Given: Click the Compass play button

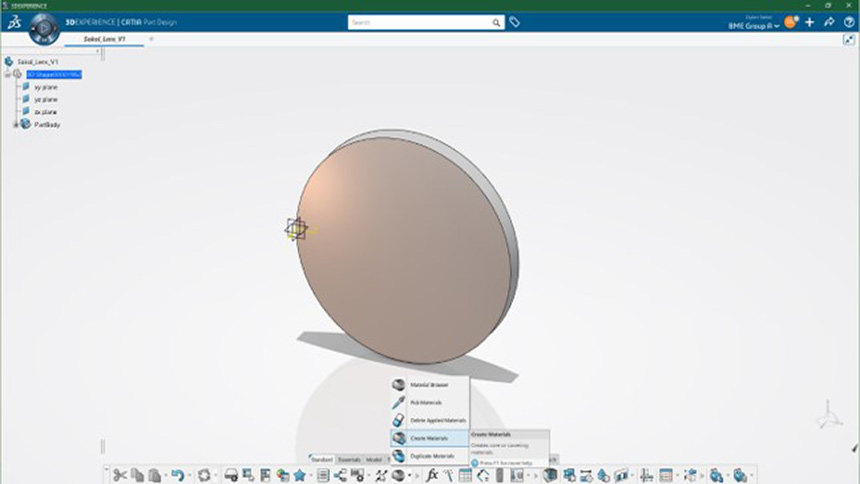Looking at the screenshot, I should [x=44, y=29].
